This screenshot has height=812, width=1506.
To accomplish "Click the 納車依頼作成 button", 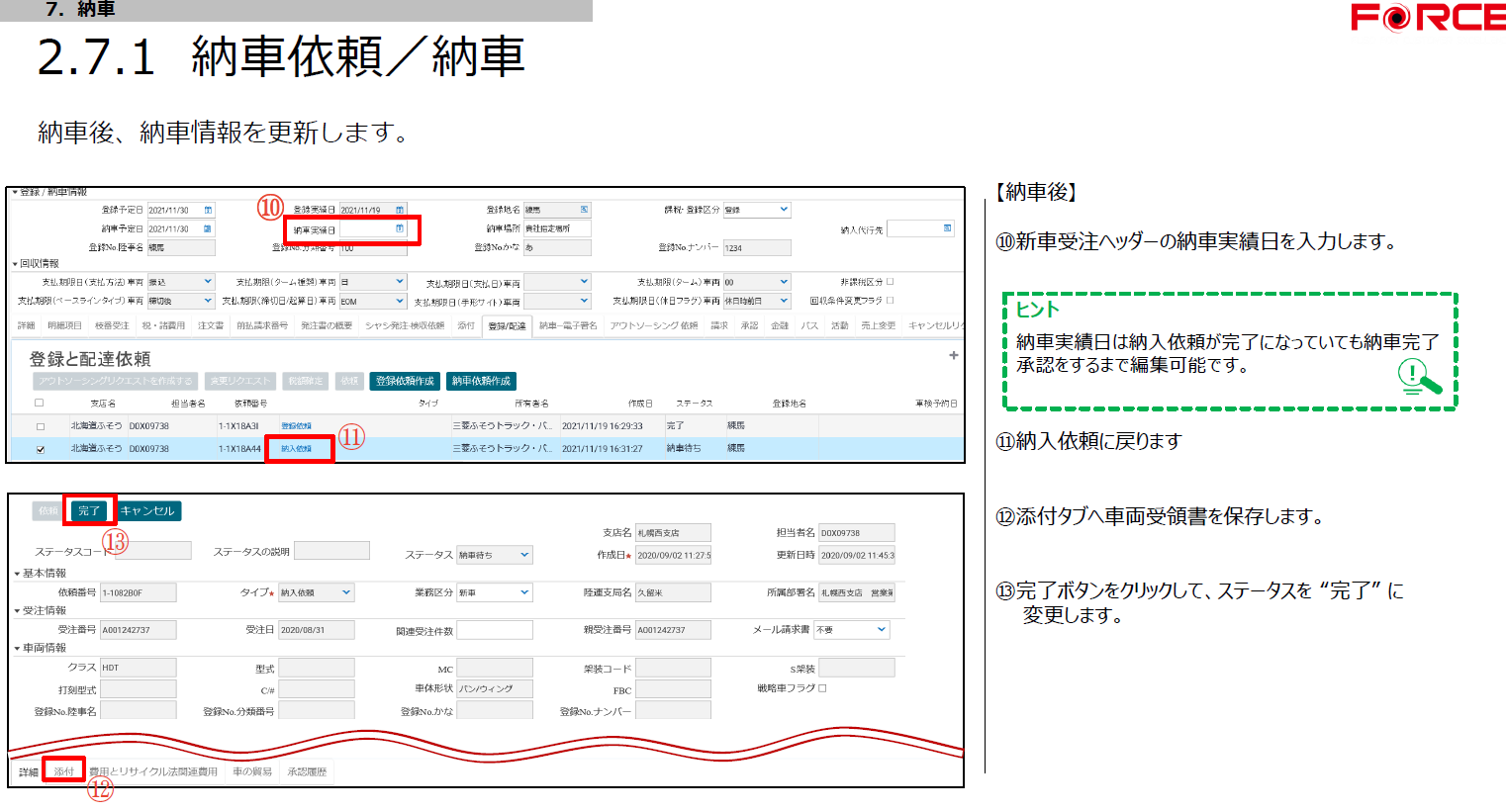I will tap(481, 381).
